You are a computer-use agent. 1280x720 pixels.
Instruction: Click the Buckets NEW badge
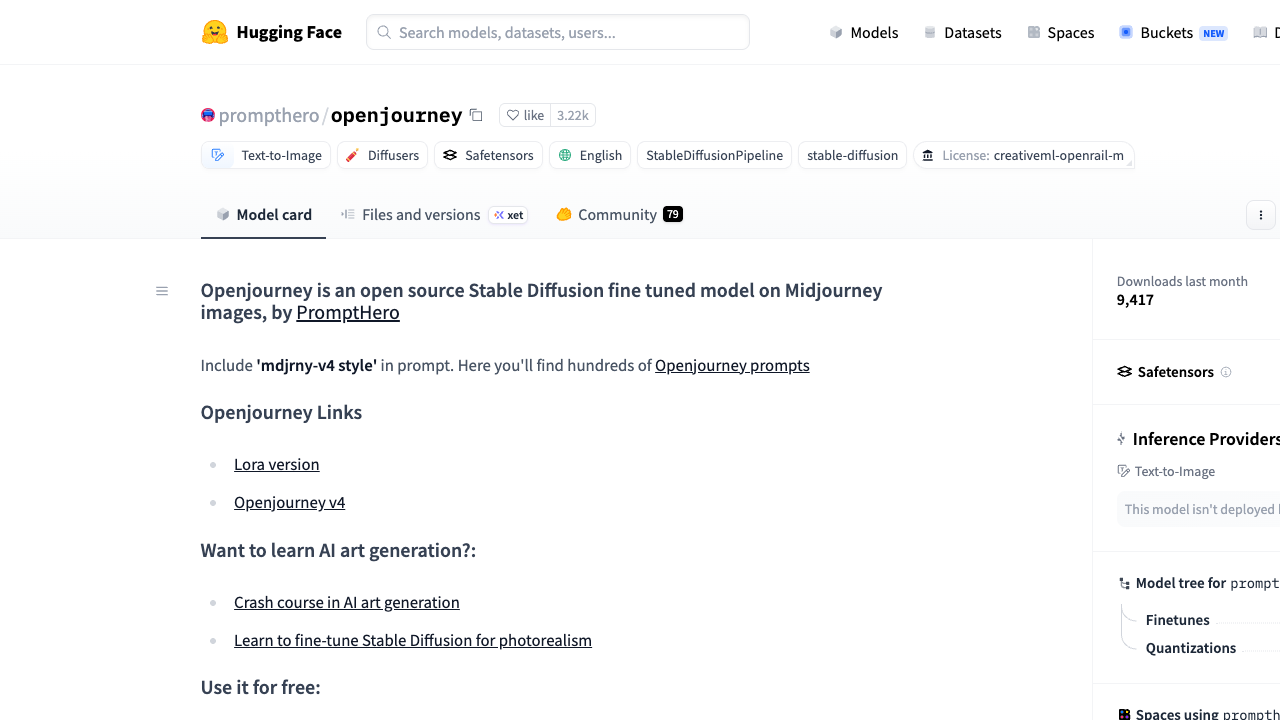tap(1214, 33)
